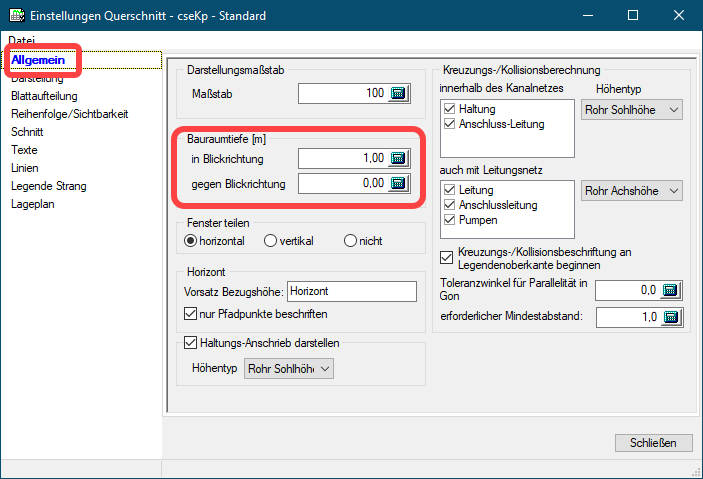This screenshot has width=703, height=479.
Task: Open calculator icon for erforderlicher Mindestabstand
Action: tap(671, 318)
